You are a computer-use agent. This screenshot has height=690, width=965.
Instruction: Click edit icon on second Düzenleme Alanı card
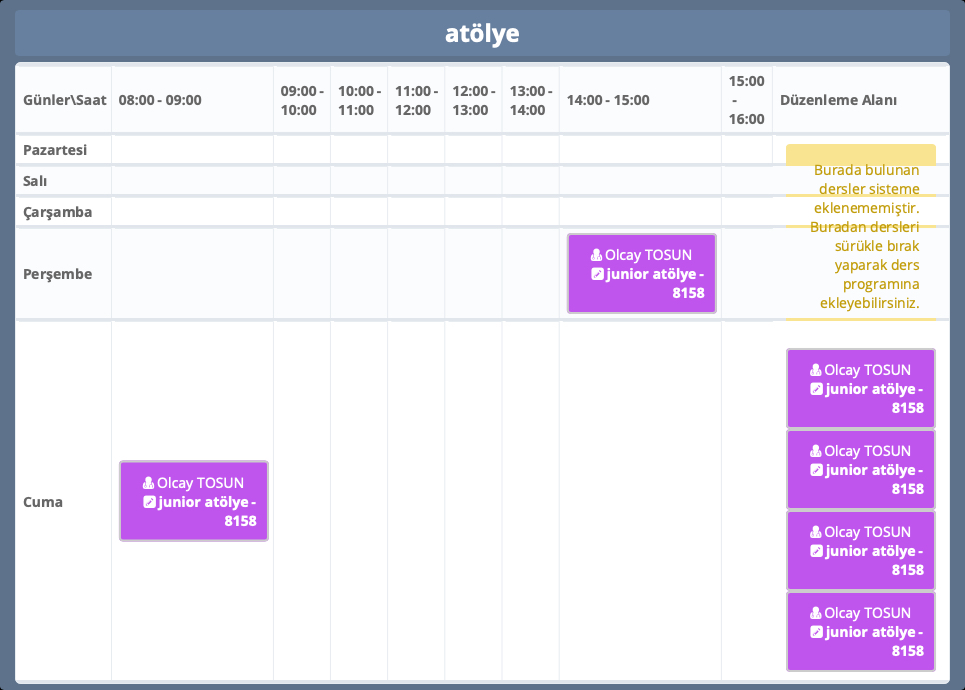816,470
